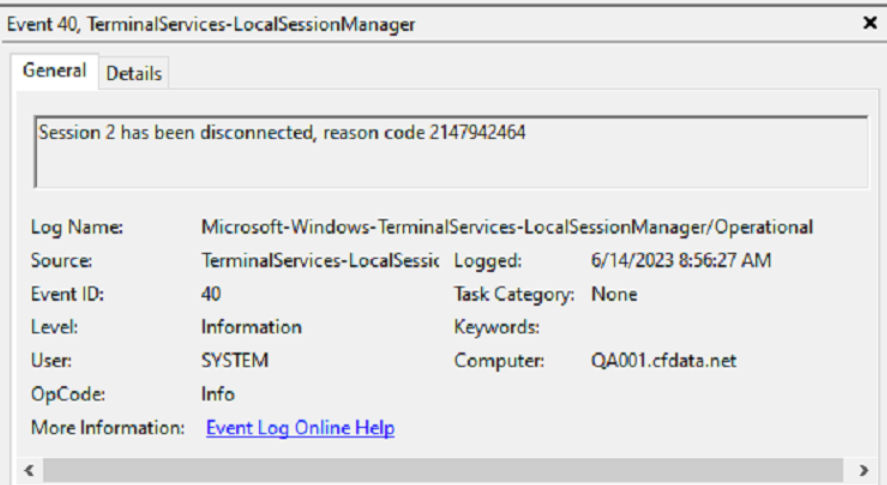
Task: Click the horizontal scrollbar thumb
Action: pos(443,470)
